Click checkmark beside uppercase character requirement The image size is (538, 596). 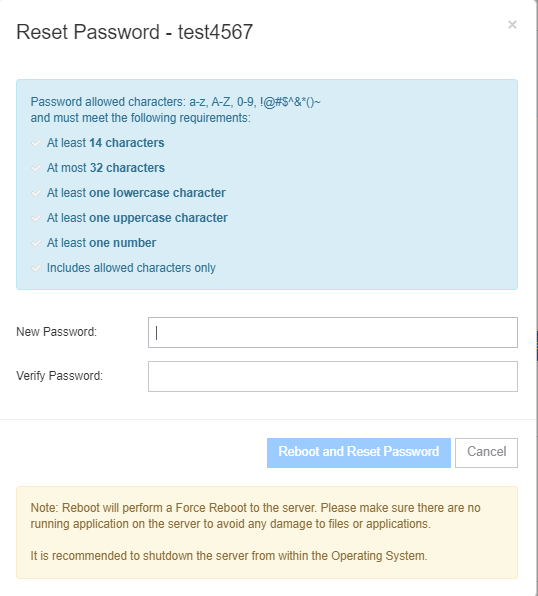36,219
